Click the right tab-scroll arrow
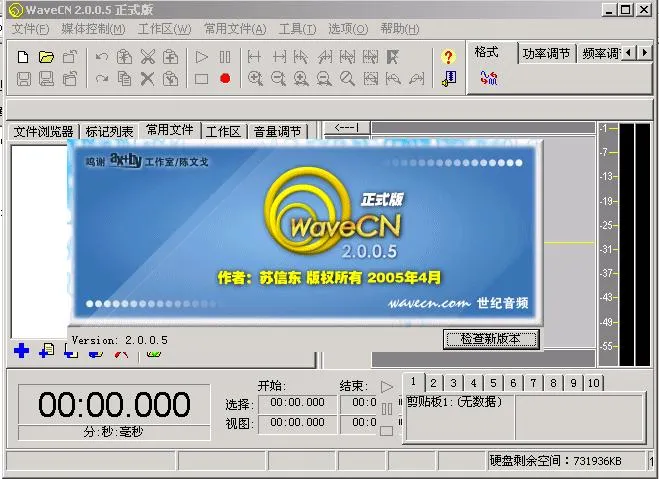 click(x=645, y=53)
